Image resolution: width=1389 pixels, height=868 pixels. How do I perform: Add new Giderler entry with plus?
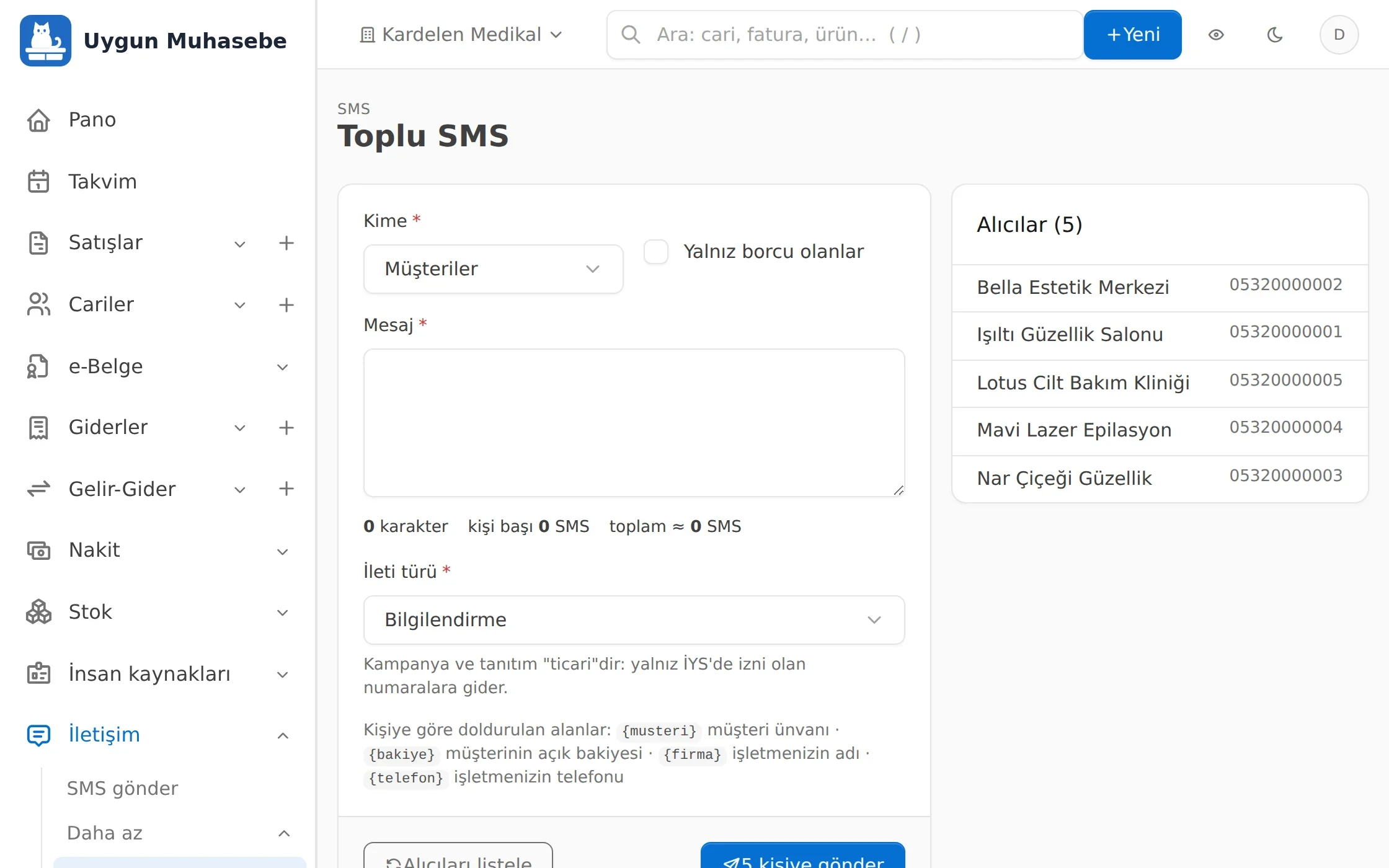[286, 427]
